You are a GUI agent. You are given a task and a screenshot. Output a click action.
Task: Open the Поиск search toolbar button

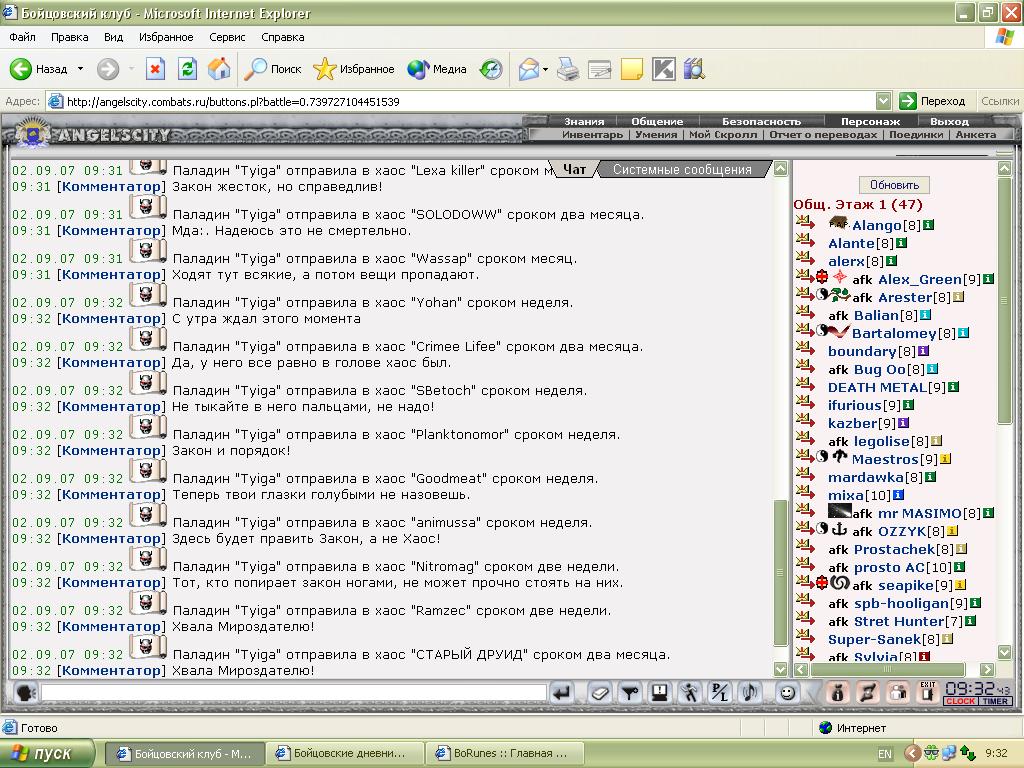[x=272, y=69]
